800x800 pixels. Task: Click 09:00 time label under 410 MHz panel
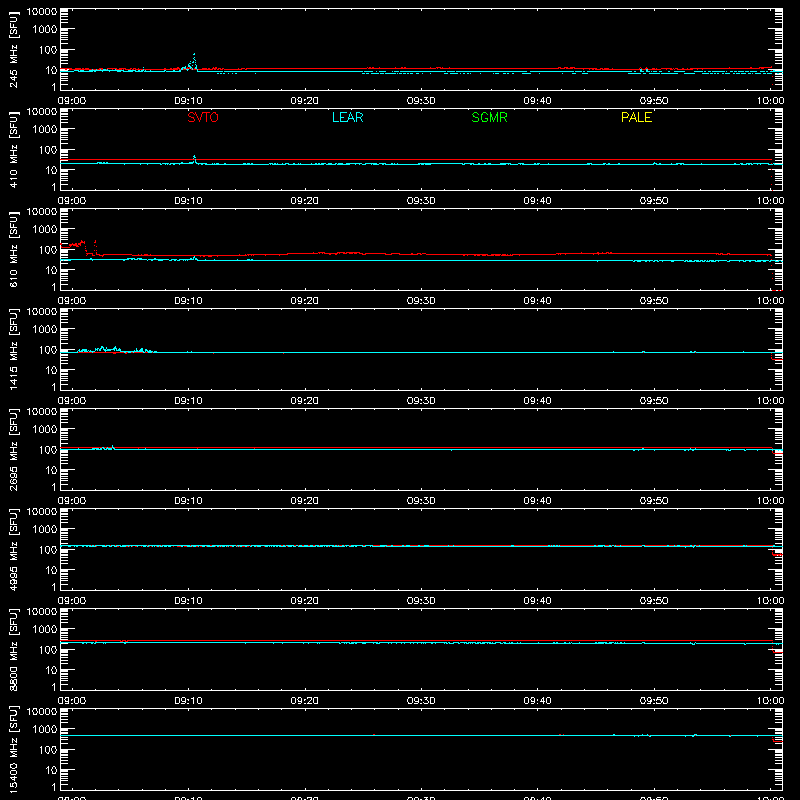pos(71,201)
